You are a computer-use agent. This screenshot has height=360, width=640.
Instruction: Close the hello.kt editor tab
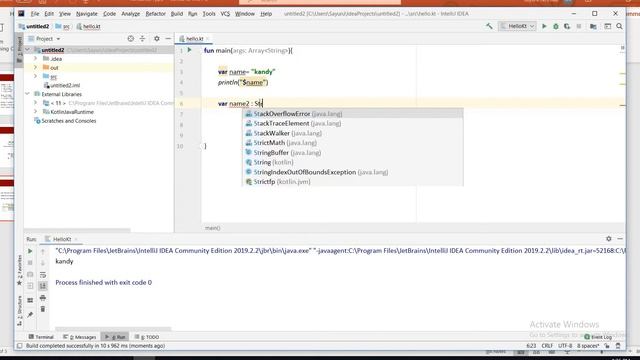[208, 39]
